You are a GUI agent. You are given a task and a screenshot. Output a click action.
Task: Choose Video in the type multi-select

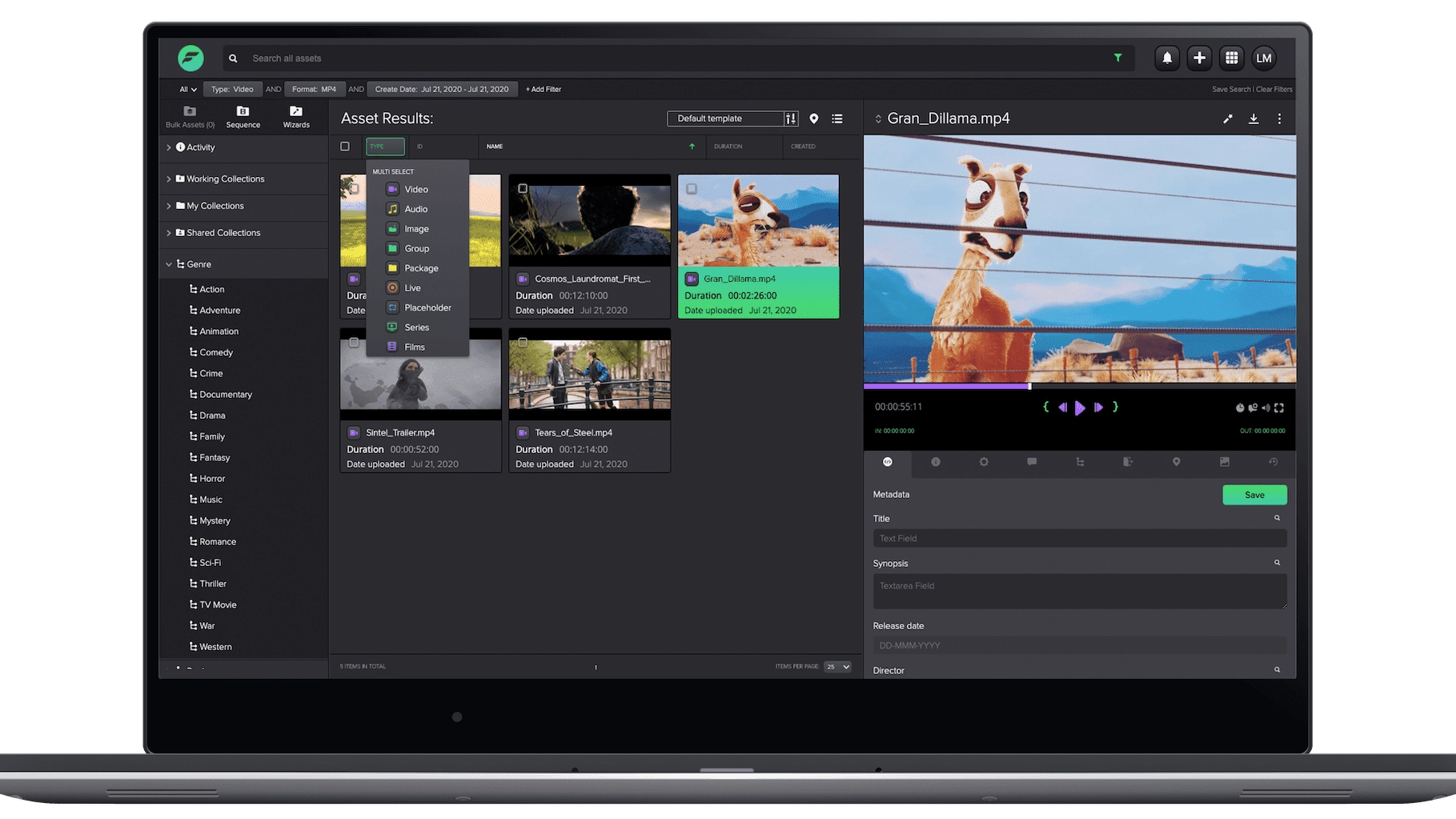coord(417,189)
